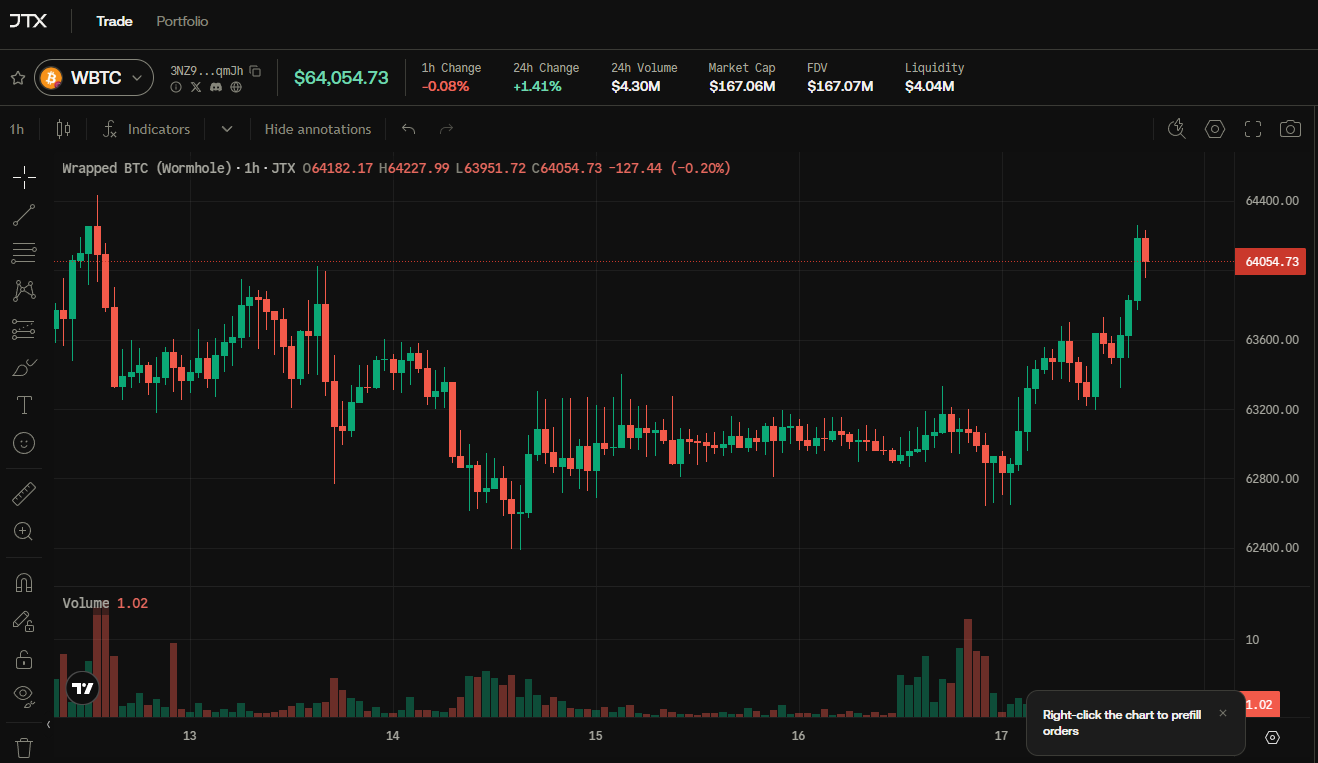Click the 24h Change +1.41% value
Image resolution: width=1318 pixels, height=763 pixels.
(x=537, y=86)
